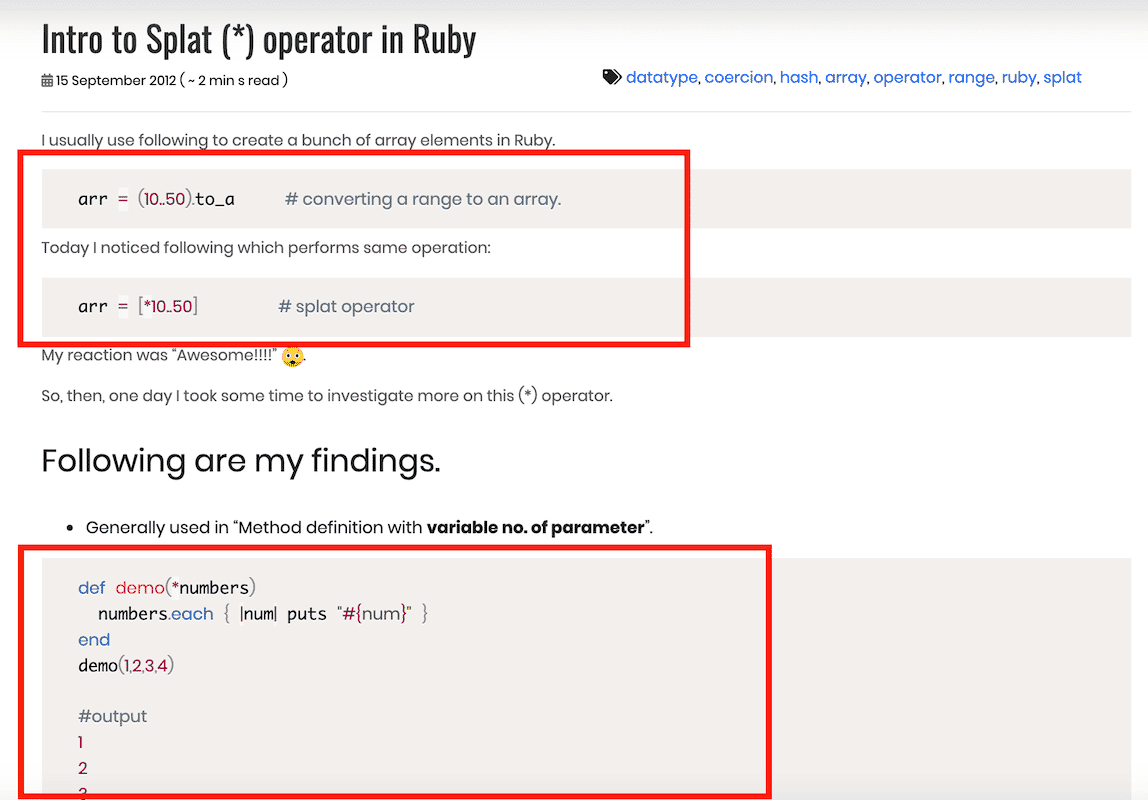Open the array tag link

(846, 78)
